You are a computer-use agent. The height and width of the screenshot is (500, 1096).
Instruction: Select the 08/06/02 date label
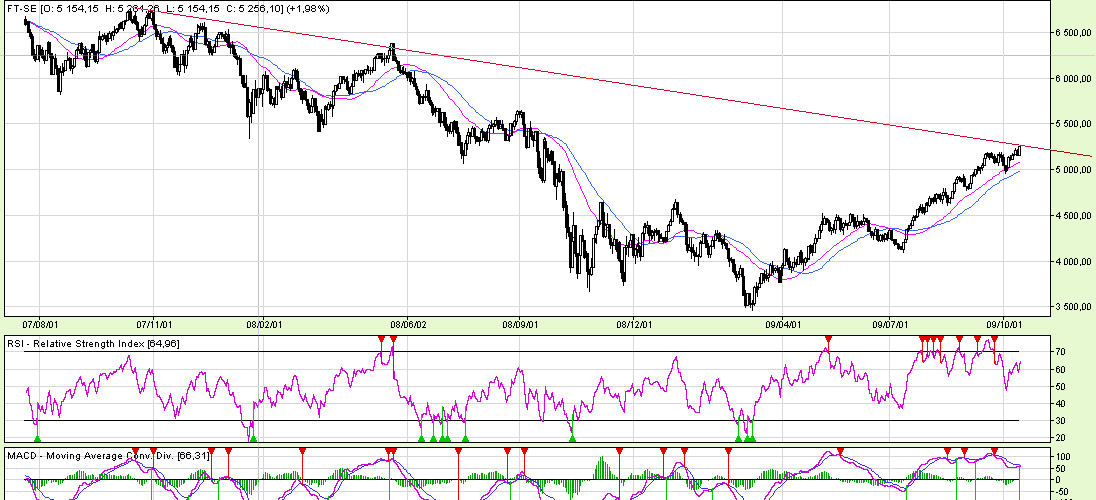[408, 324]
